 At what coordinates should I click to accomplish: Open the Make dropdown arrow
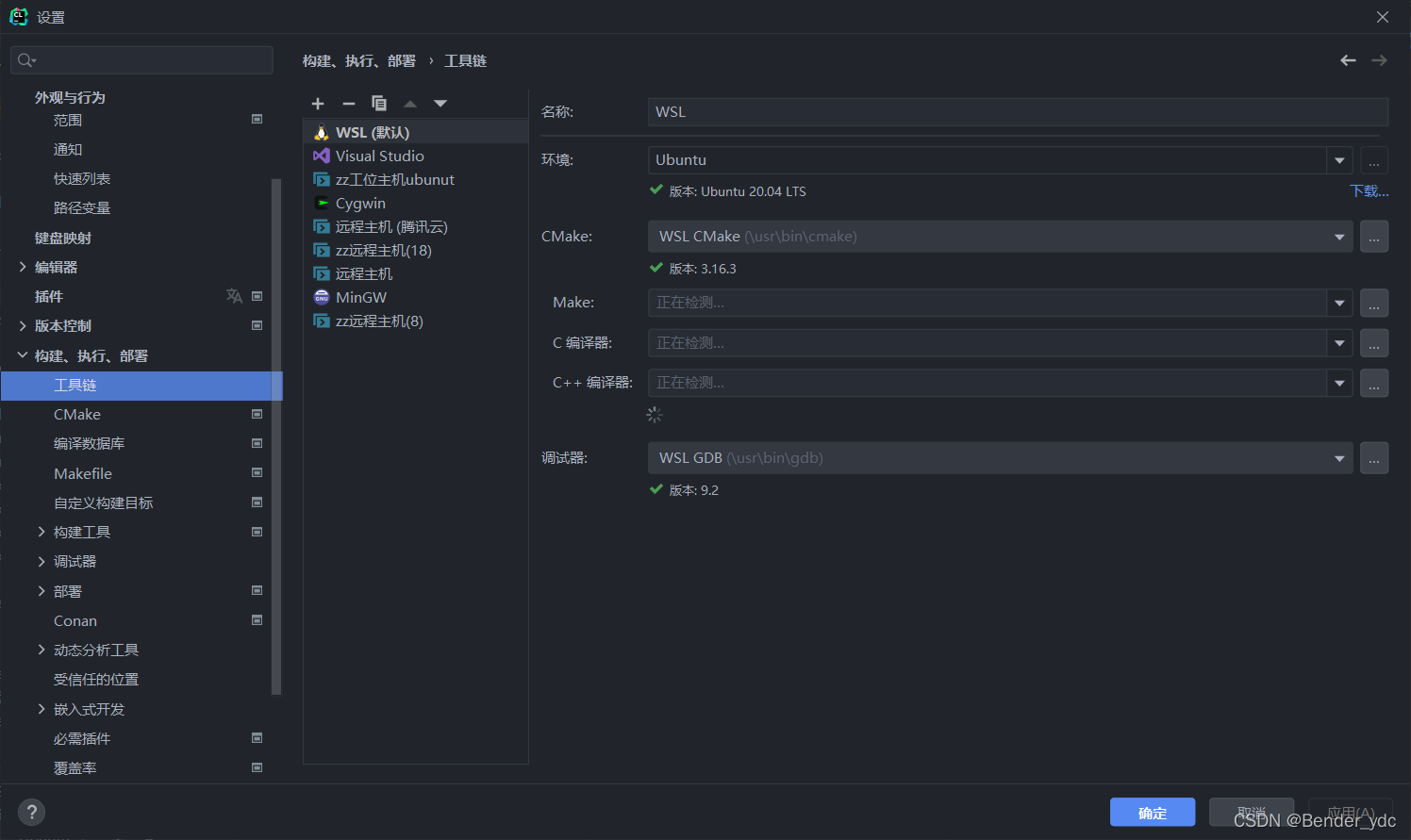coord(1339,304)
